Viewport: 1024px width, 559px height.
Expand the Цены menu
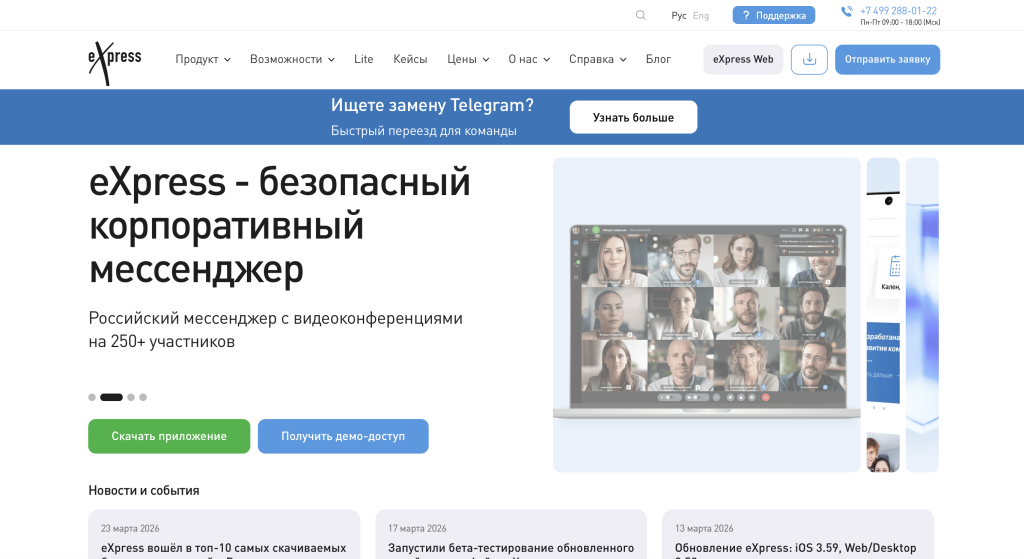coord(468,59)
